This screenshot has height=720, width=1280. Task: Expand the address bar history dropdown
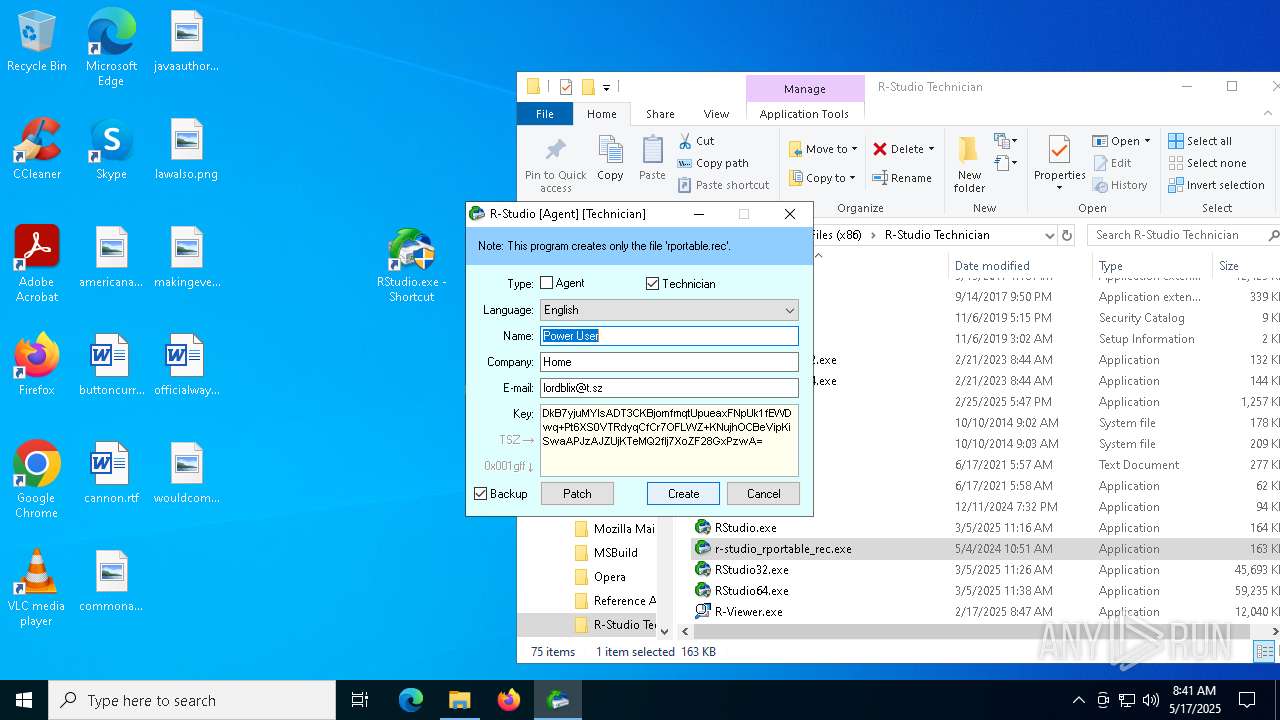coord(1049,235)
